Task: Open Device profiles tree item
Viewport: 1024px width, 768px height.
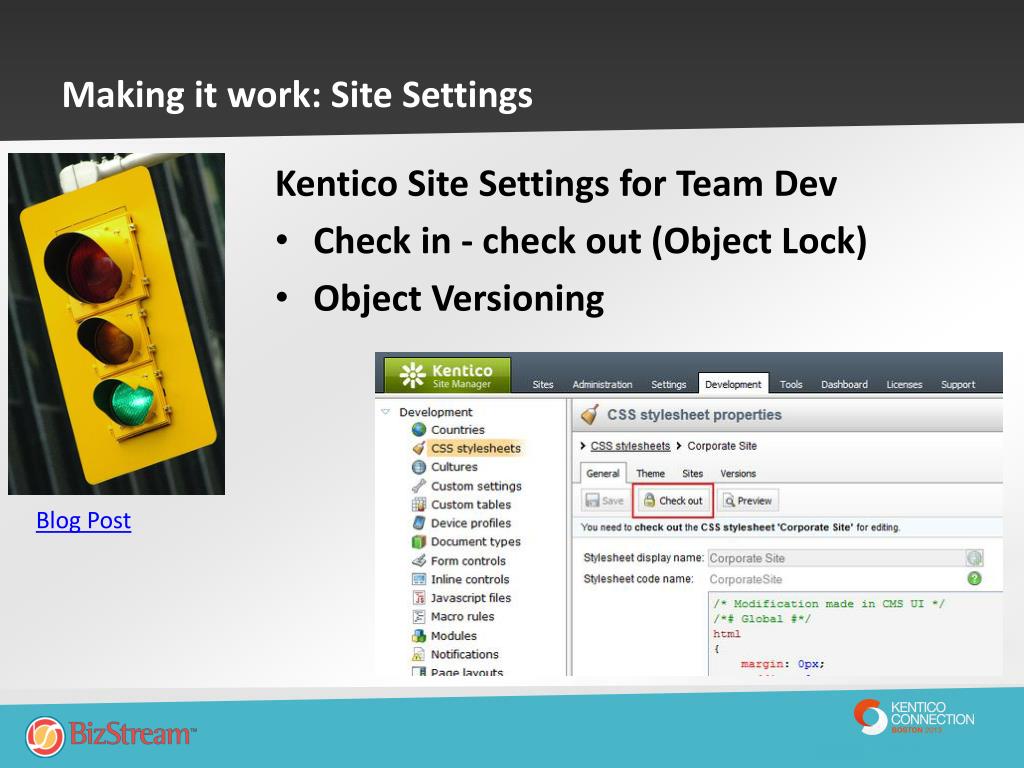Action: (471, 523)
